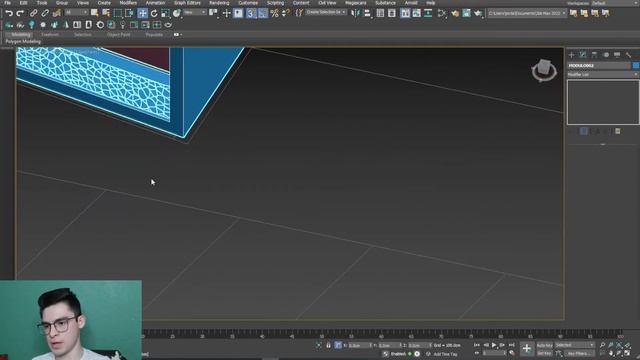The width and height of the screenshot is (640, 360).
Task: Switch to the Freeform ribbon tab
Action: coord(50,35)
